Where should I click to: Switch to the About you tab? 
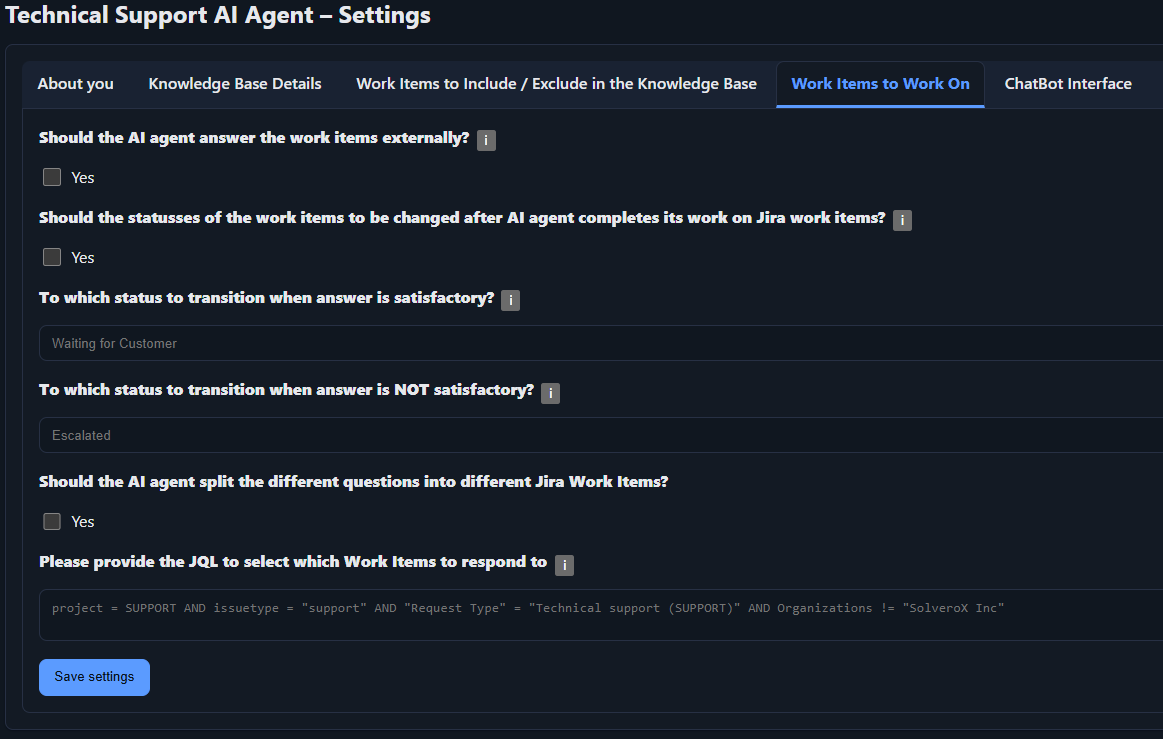75,84
